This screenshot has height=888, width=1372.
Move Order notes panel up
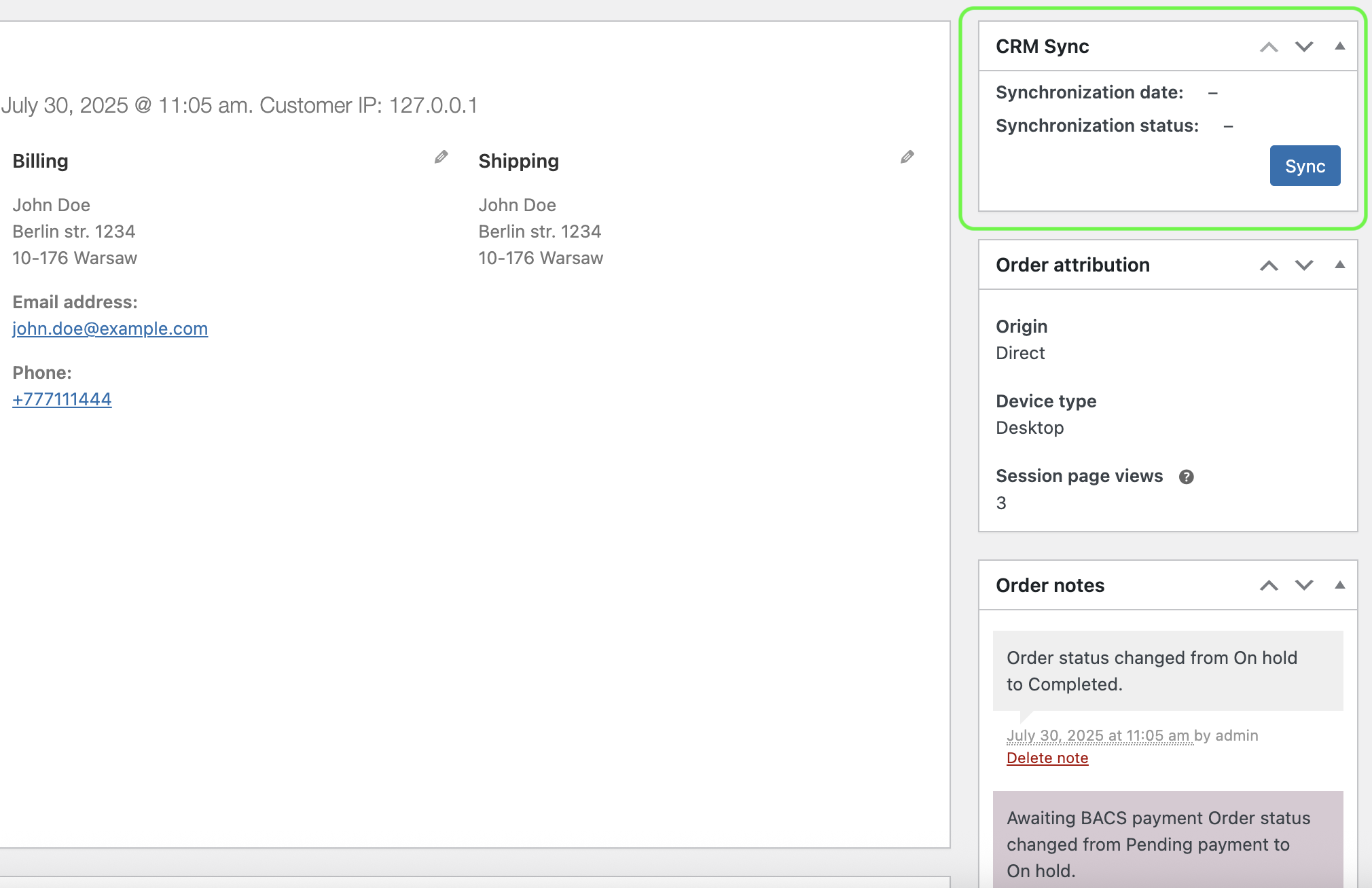1268,585
